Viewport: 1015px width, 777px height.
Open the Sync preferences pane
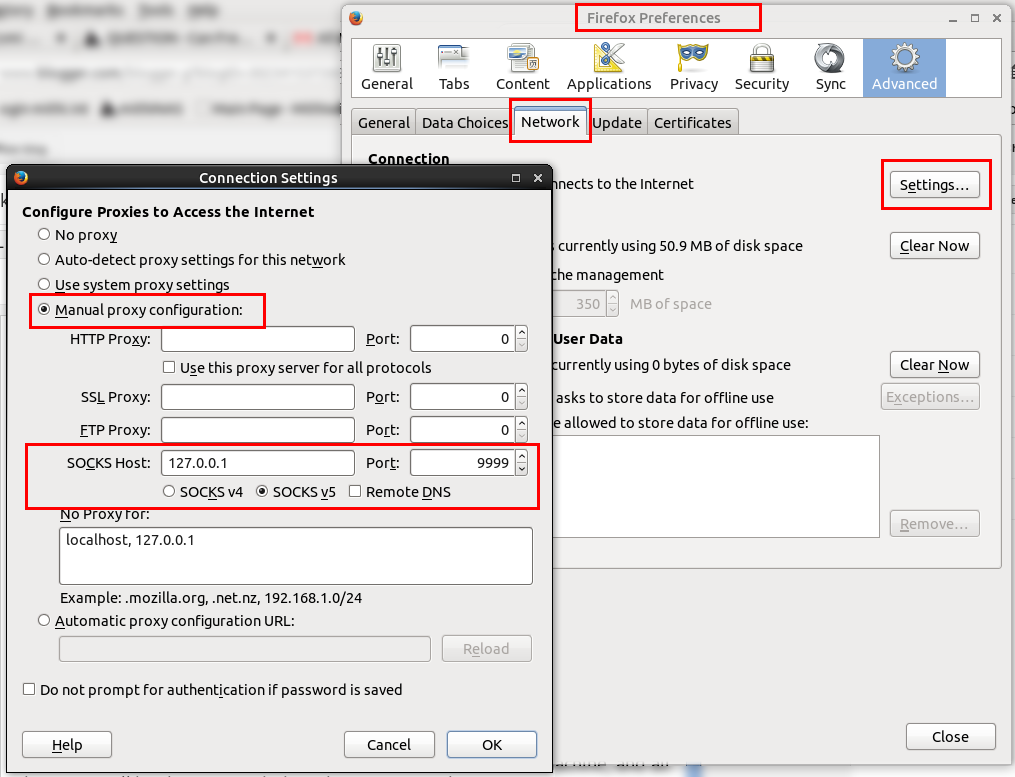tap(831, 67)
